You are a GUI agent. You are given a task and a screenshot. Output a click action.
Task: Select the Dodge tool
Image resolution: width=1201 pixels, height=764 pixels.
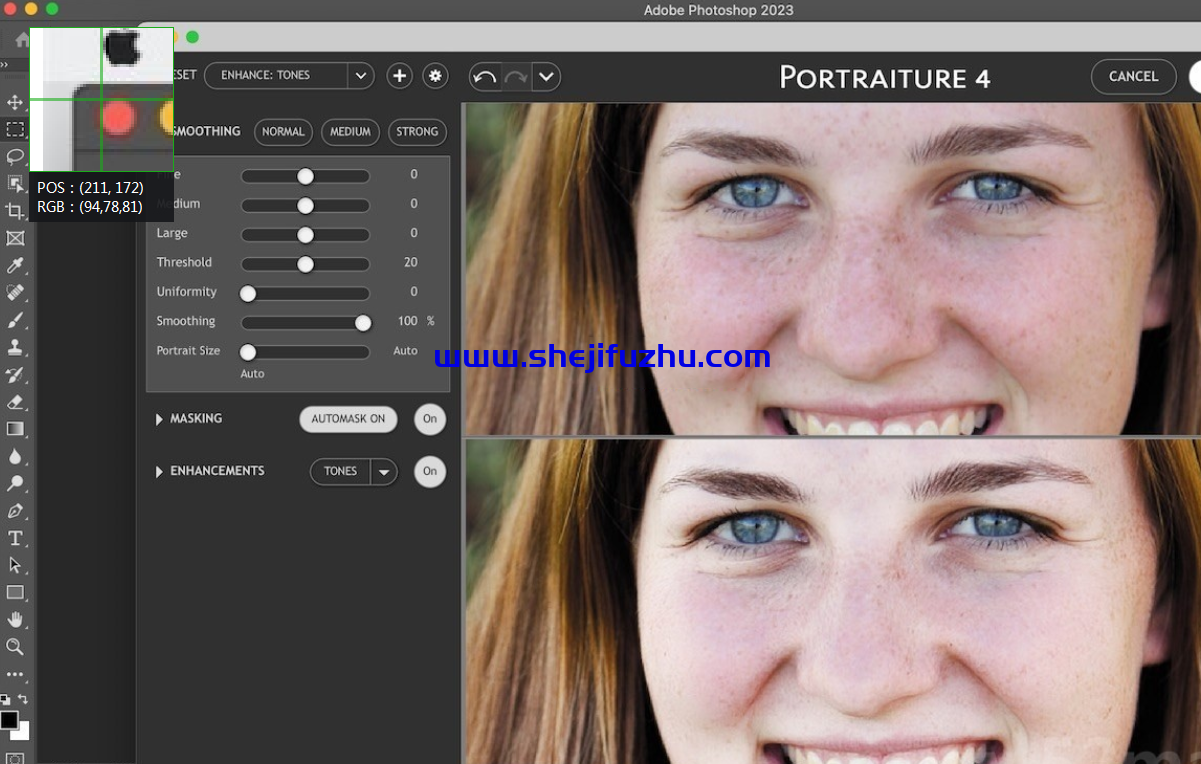point(15,484)
